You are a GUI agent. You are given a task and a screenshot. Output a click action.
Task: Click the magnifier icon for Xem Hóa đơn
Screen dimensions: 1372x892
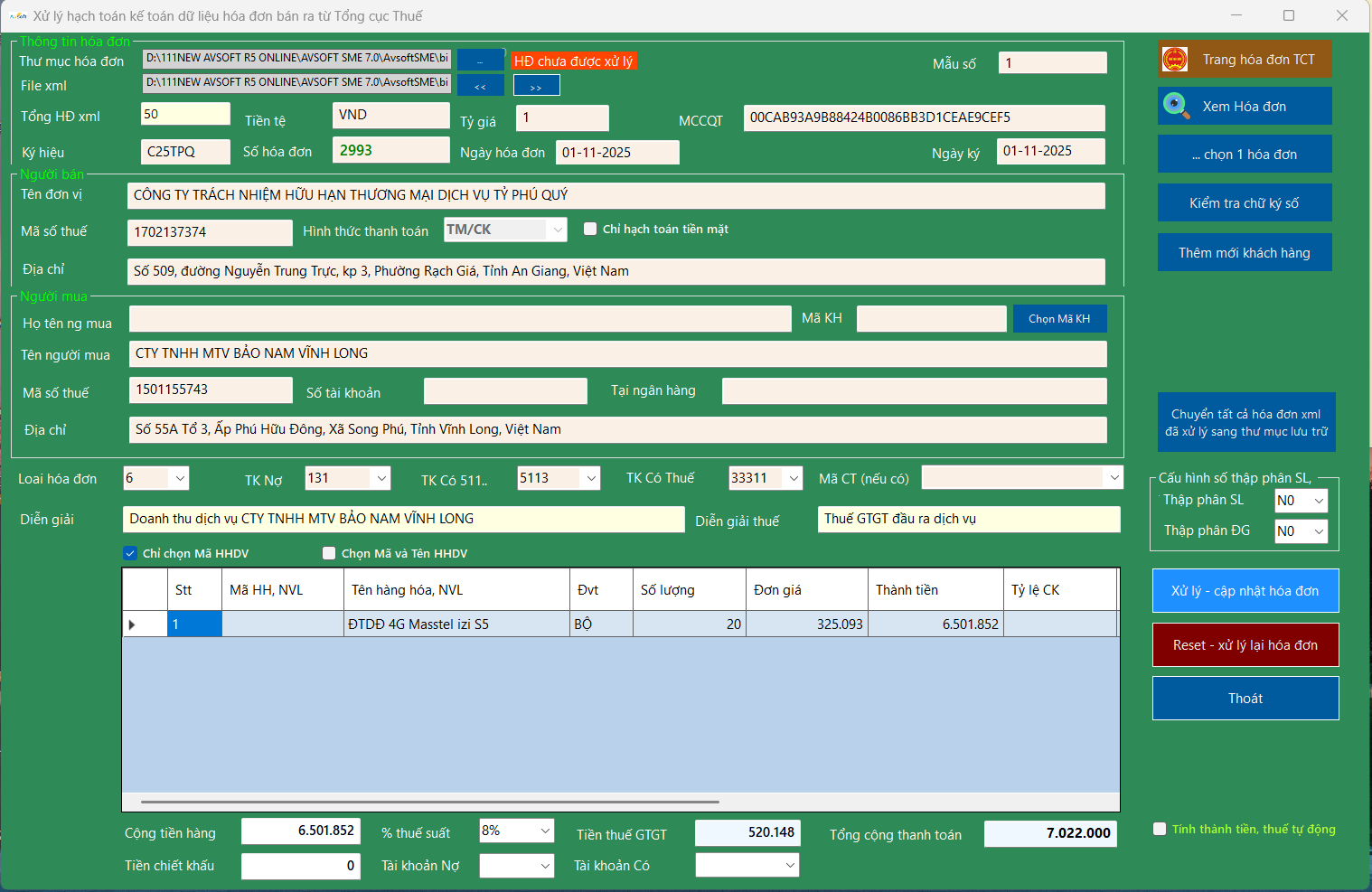[1176, 106]
